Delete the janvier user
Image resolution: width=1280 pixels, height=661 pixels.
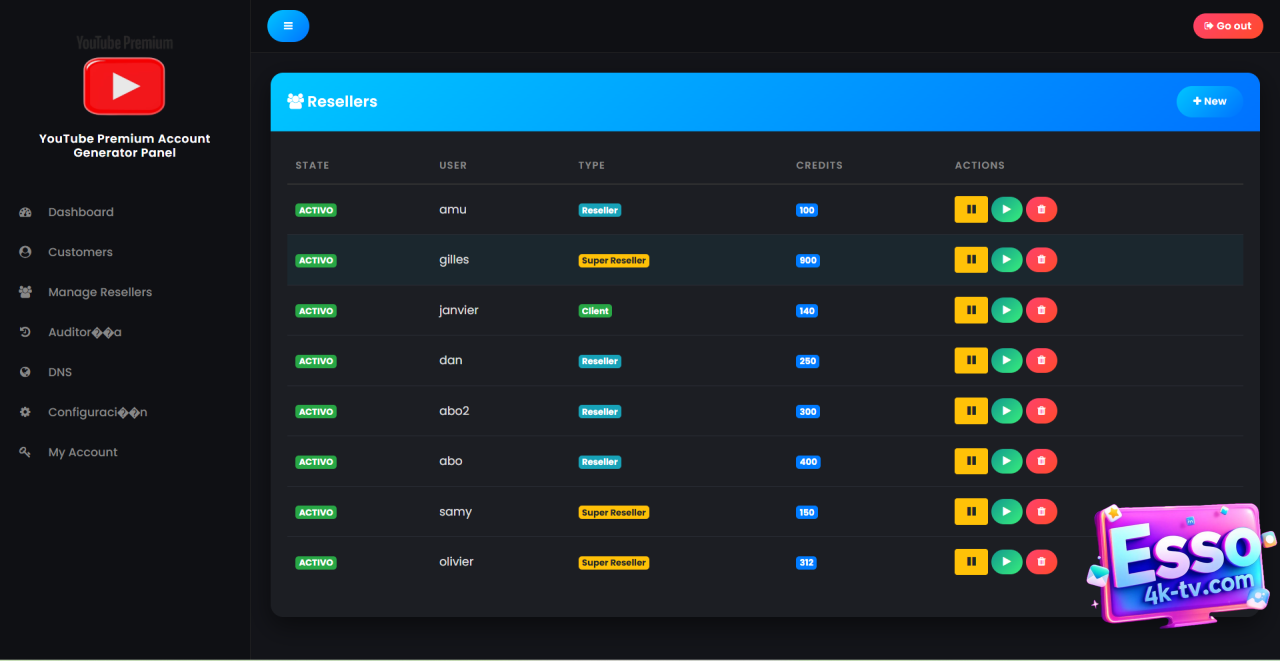(x=1041, y=310)
